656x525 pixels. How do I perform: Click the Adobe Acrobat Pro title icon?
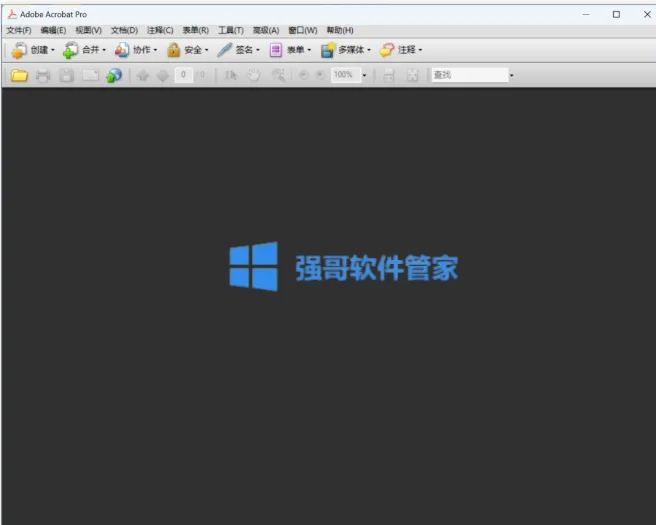coord(13,14)
